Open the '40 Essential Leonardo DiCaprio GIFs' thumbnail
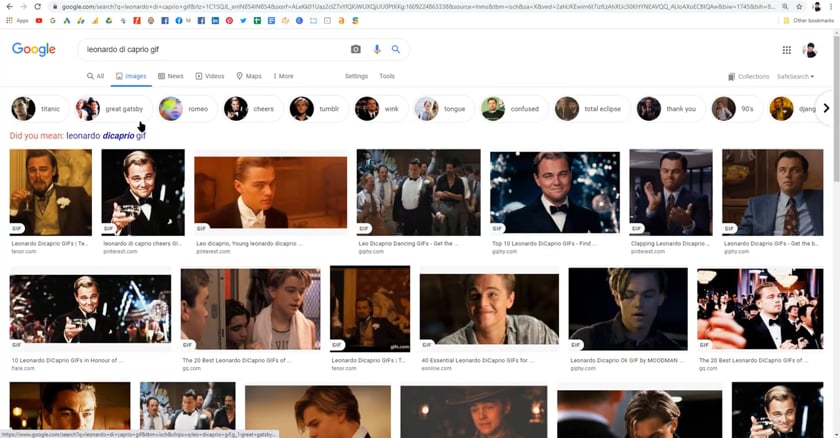 [x=489, y=309]
